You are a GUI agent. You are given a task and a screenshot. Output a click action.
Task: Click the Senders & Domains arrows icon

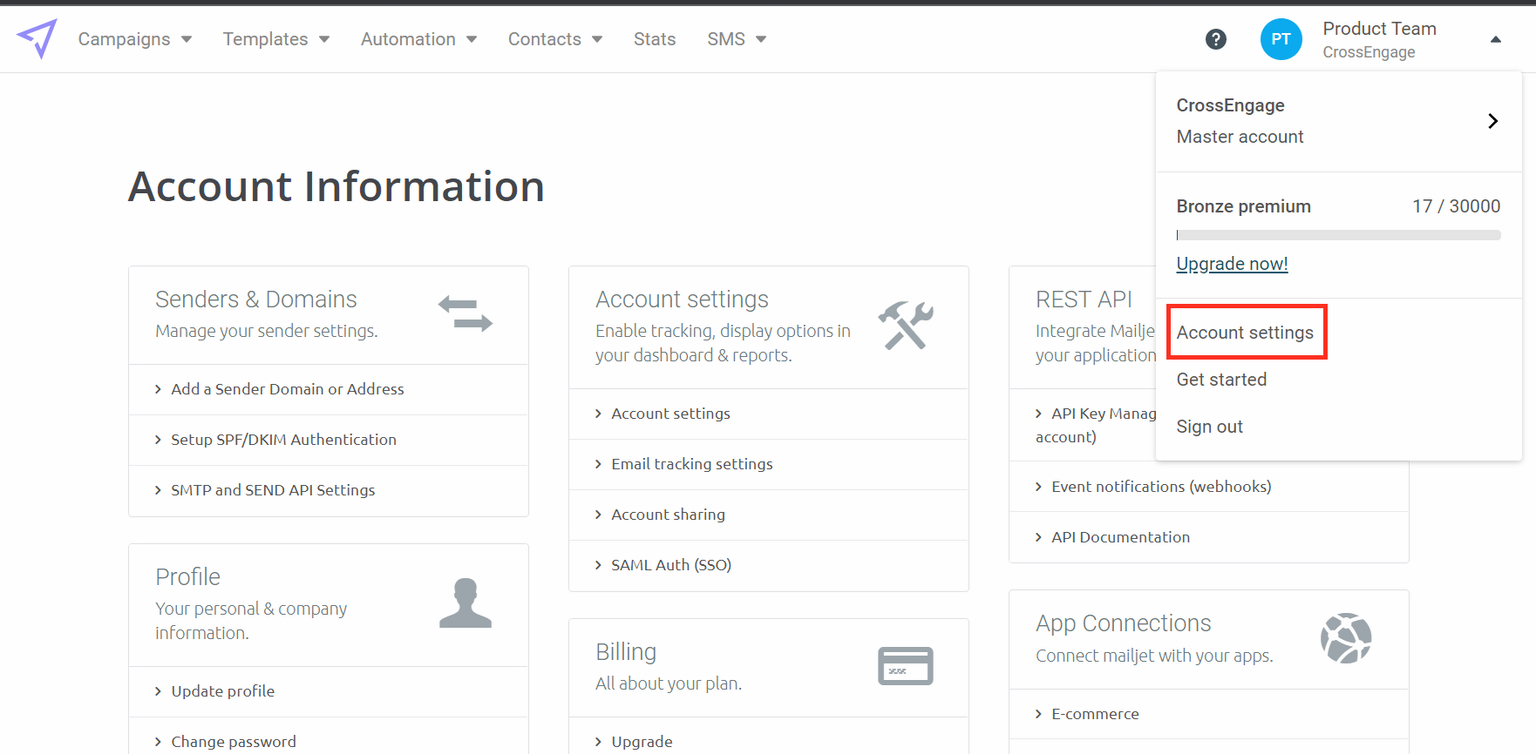point(466,313)
